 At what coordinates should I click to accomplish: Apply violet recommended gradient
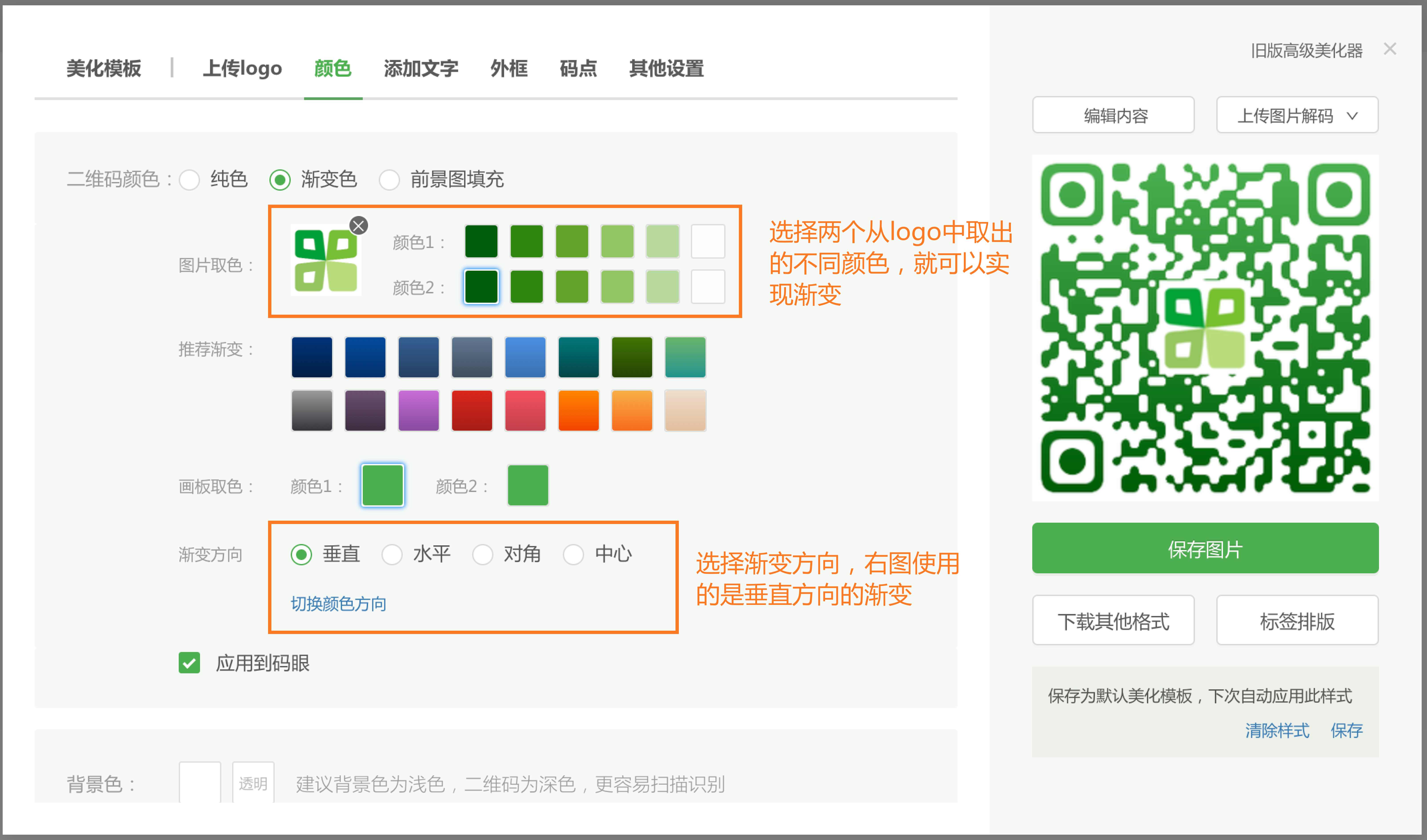419,410
